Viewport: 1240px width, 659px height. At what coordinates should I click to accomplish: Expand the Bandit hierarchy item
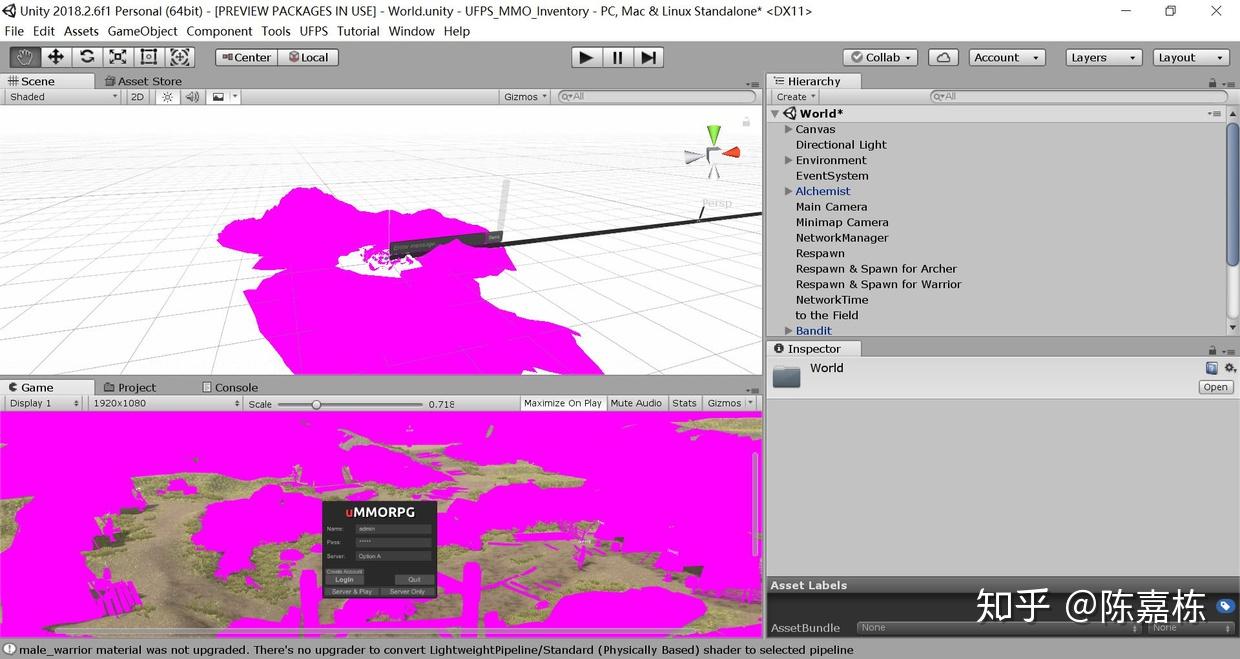coord(789,330)
